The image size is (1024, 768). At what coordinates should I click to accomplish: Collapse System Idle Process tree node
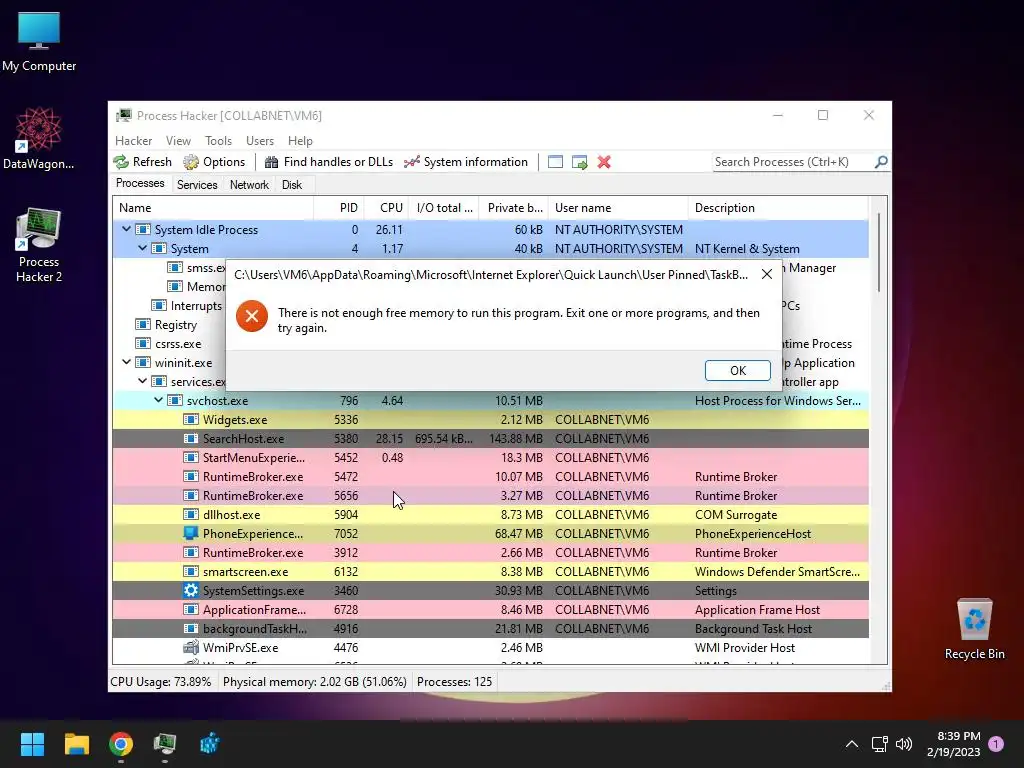[x=127, y=229]
